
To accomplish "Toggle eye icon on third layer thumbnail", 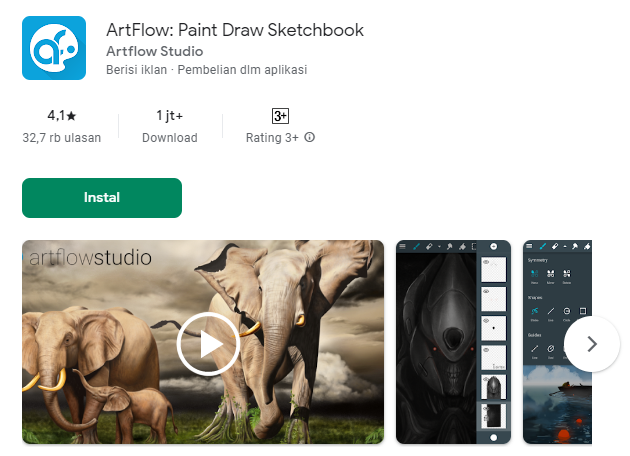I will pos(486,321).
